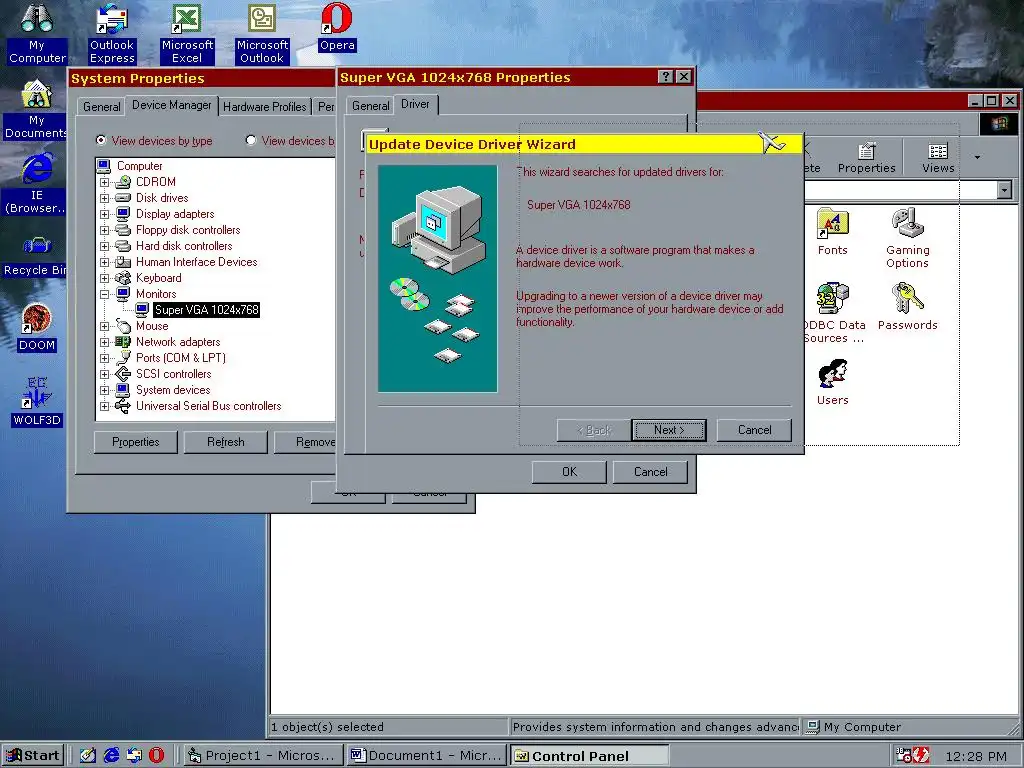Expand the Display adapters tree node
Screen dimensions: 1024x768
104,214
